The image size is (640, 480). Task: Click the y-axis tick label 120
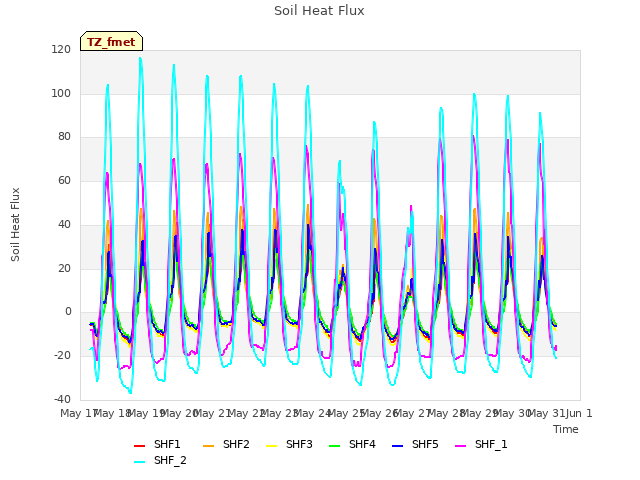click(61, 50)
